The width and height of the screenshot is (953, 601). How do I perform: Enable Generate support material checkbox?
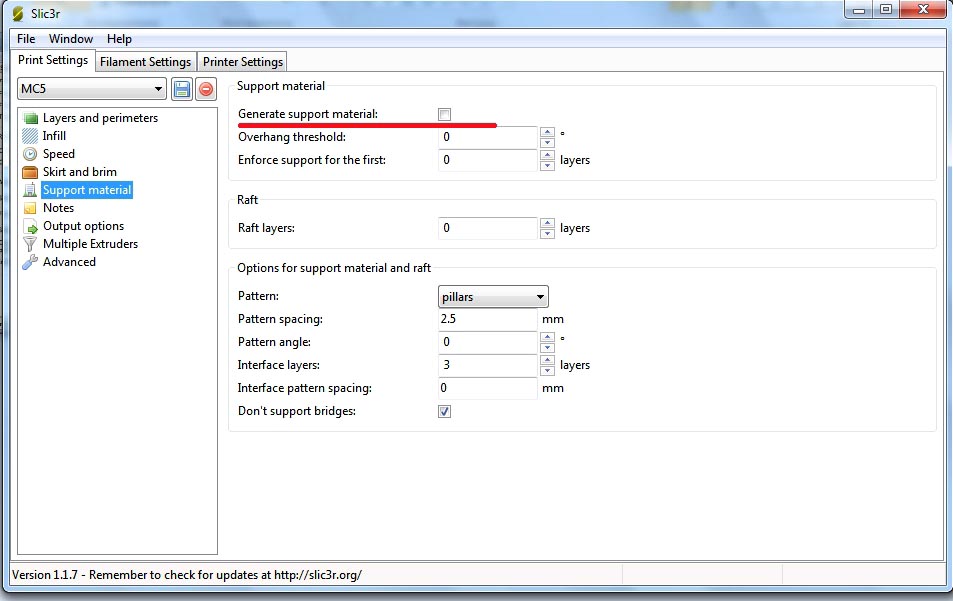tap(444, 114)
